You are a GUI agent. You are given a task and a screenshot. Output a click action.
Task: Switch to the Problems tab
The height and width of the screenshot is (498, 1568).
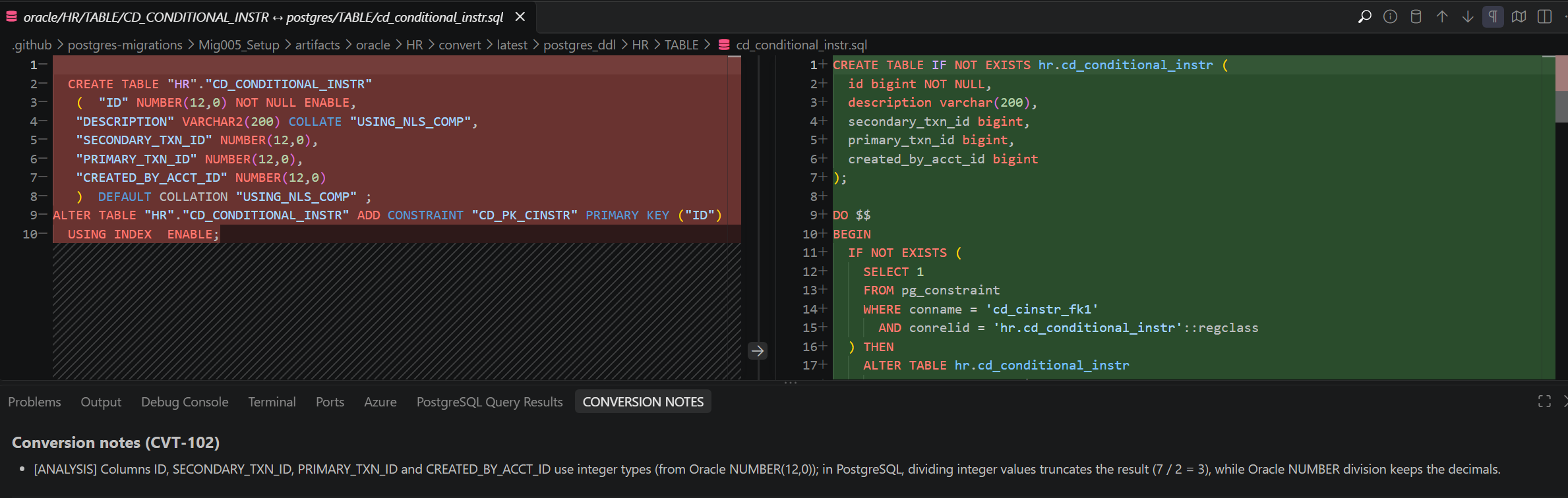click(x=34, y=402)
